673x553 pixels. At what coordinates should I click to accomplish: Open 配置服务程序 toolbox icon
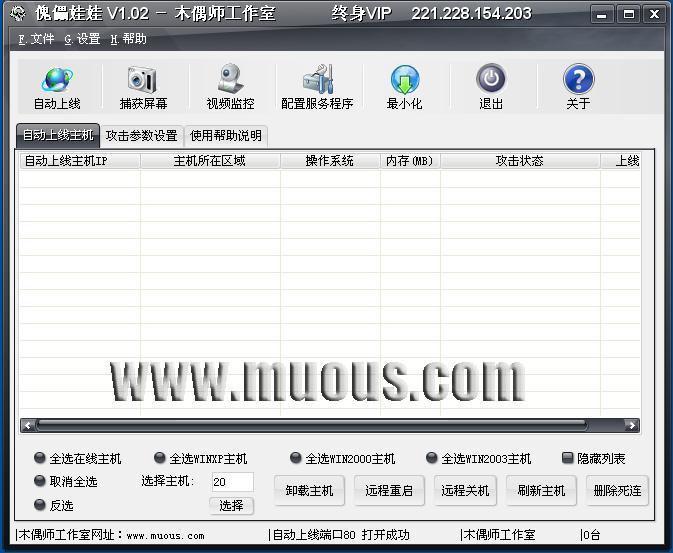point(318,79)
